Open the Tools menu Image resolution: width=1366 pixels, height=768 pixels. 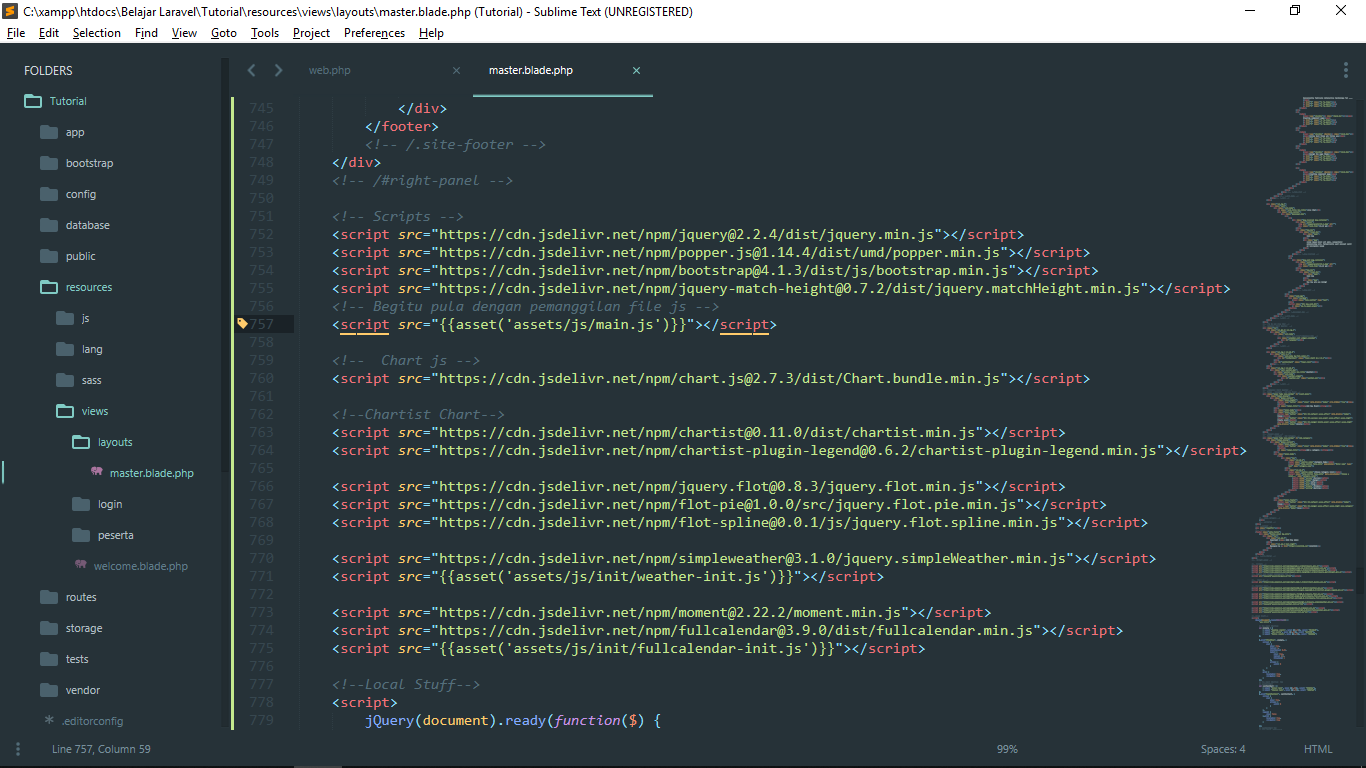[265, 33]
